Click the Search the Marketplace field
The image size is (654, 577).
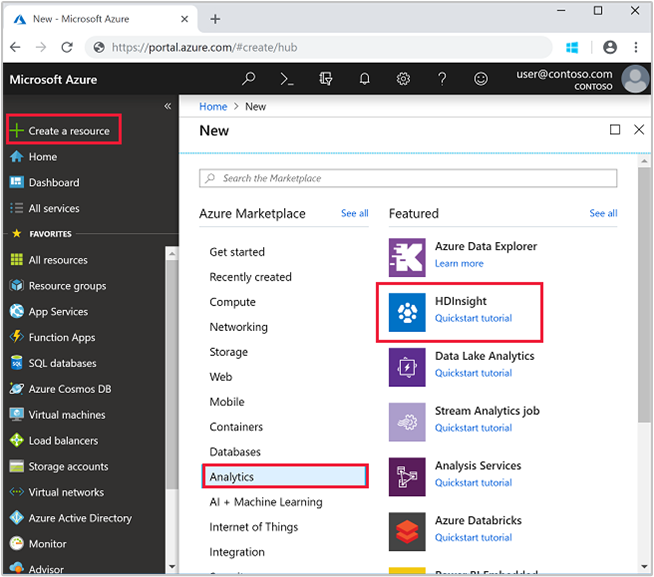(x=408, y=178)
